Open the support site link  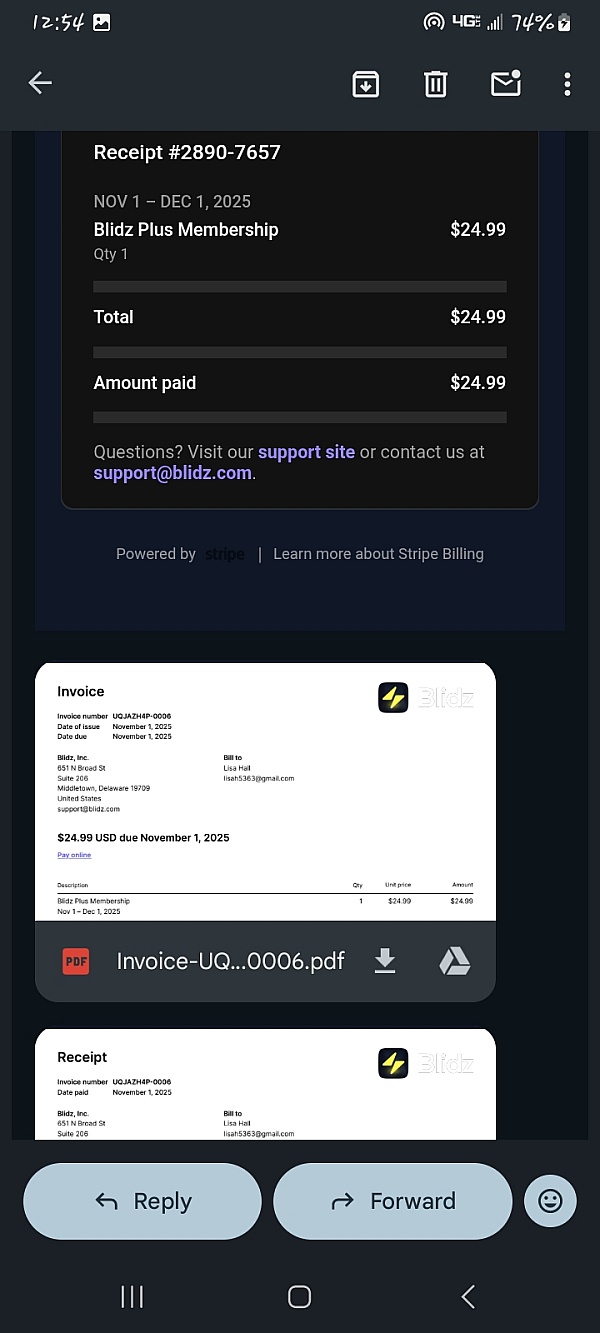coord(306,452)
